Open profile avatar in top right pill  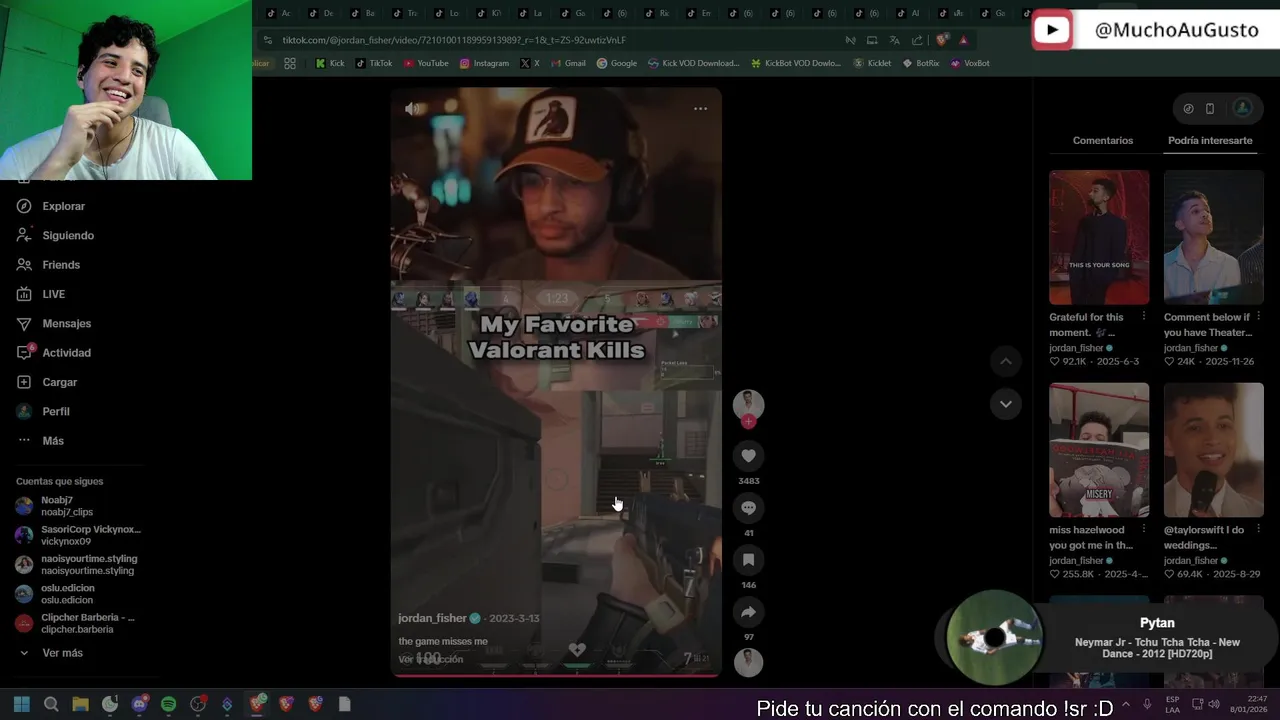1242,108
